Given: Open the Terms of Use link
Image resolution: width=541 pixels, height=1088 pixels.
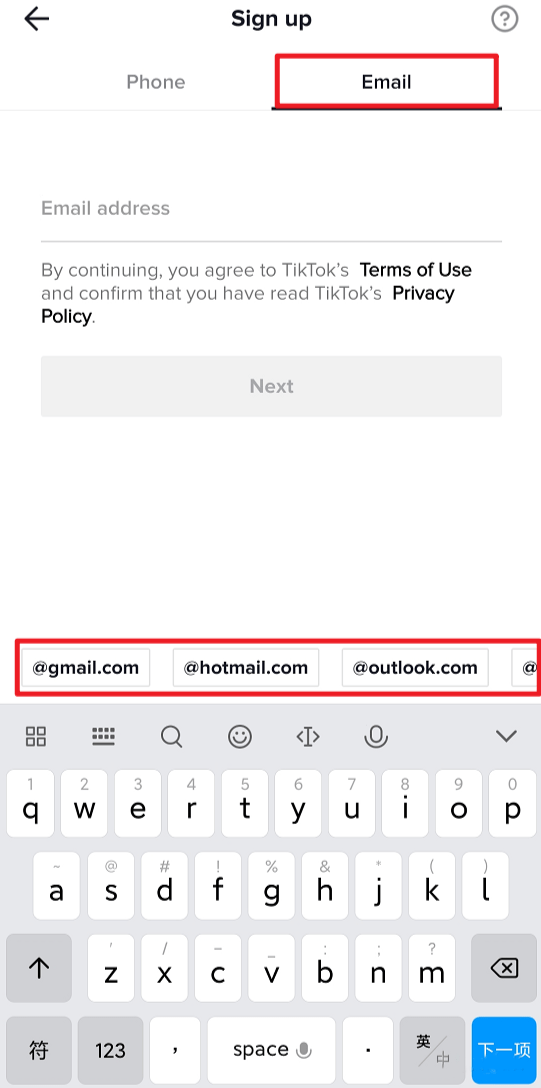Looking at the screenshot, I should [x=415, y=270].
